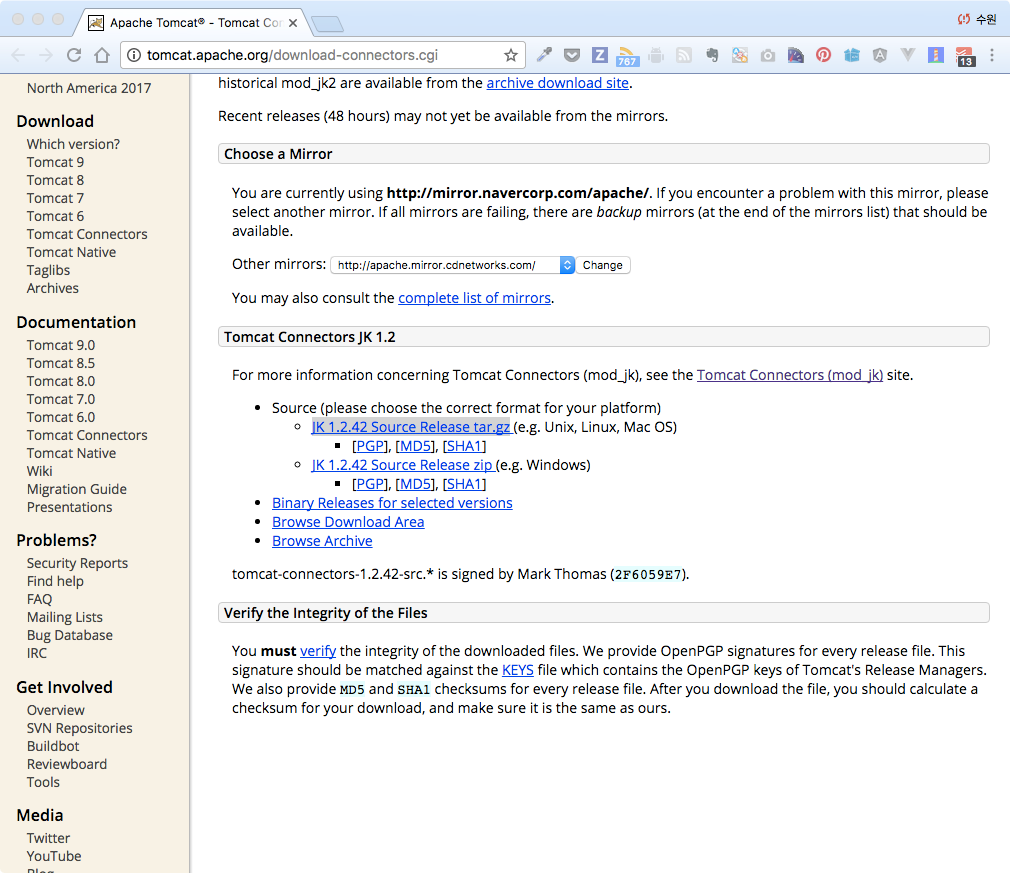1010x873 pixels.
Task: Click the browser Forward arrow
Action: tap(46, 55)
